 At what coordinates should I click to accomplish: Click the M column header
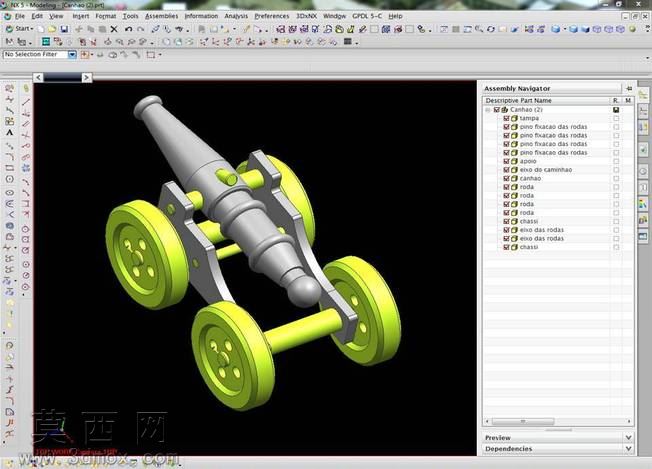627,101
